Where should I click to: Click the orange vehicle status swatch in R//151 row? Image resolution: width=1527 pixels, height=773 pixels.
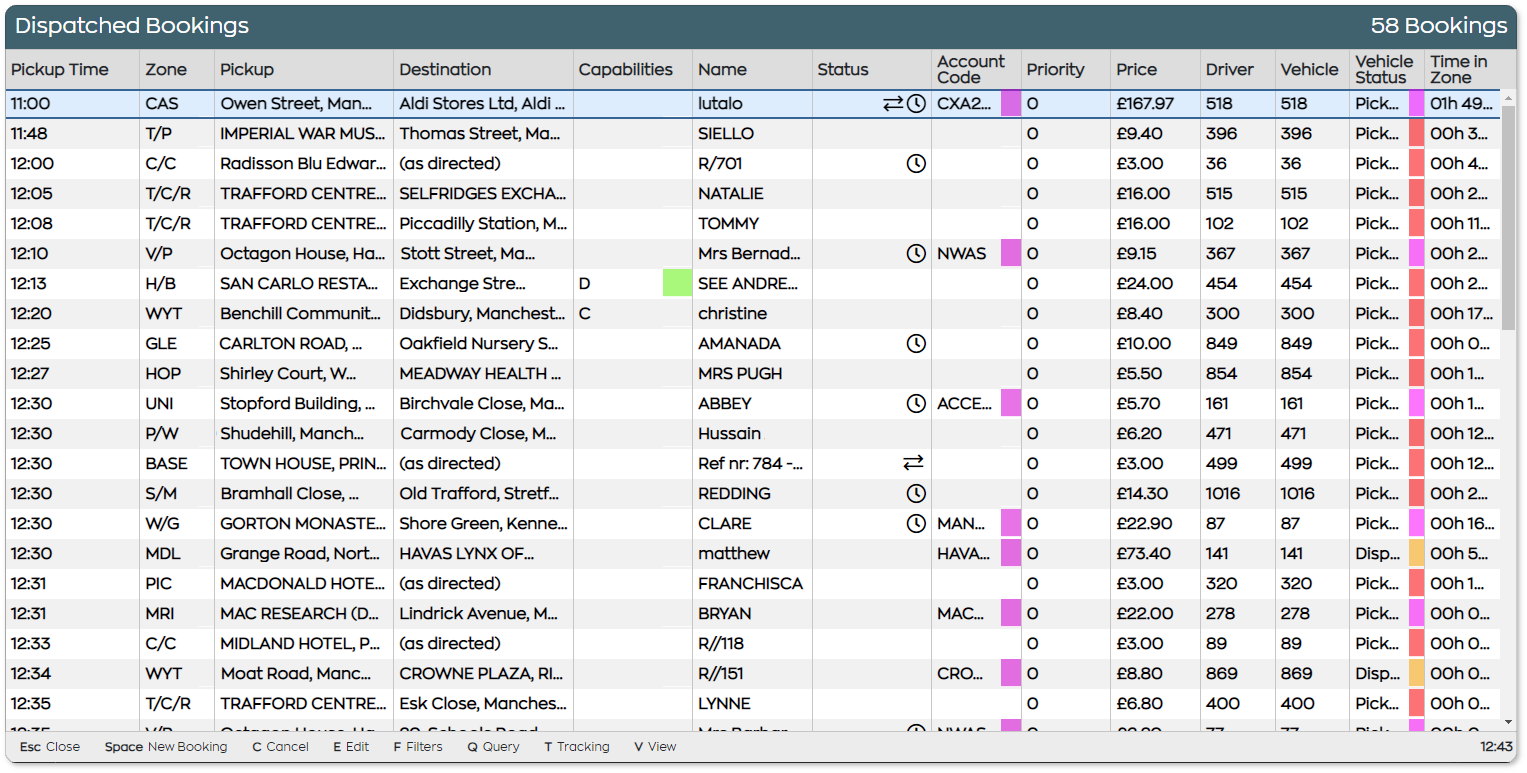1416,673
